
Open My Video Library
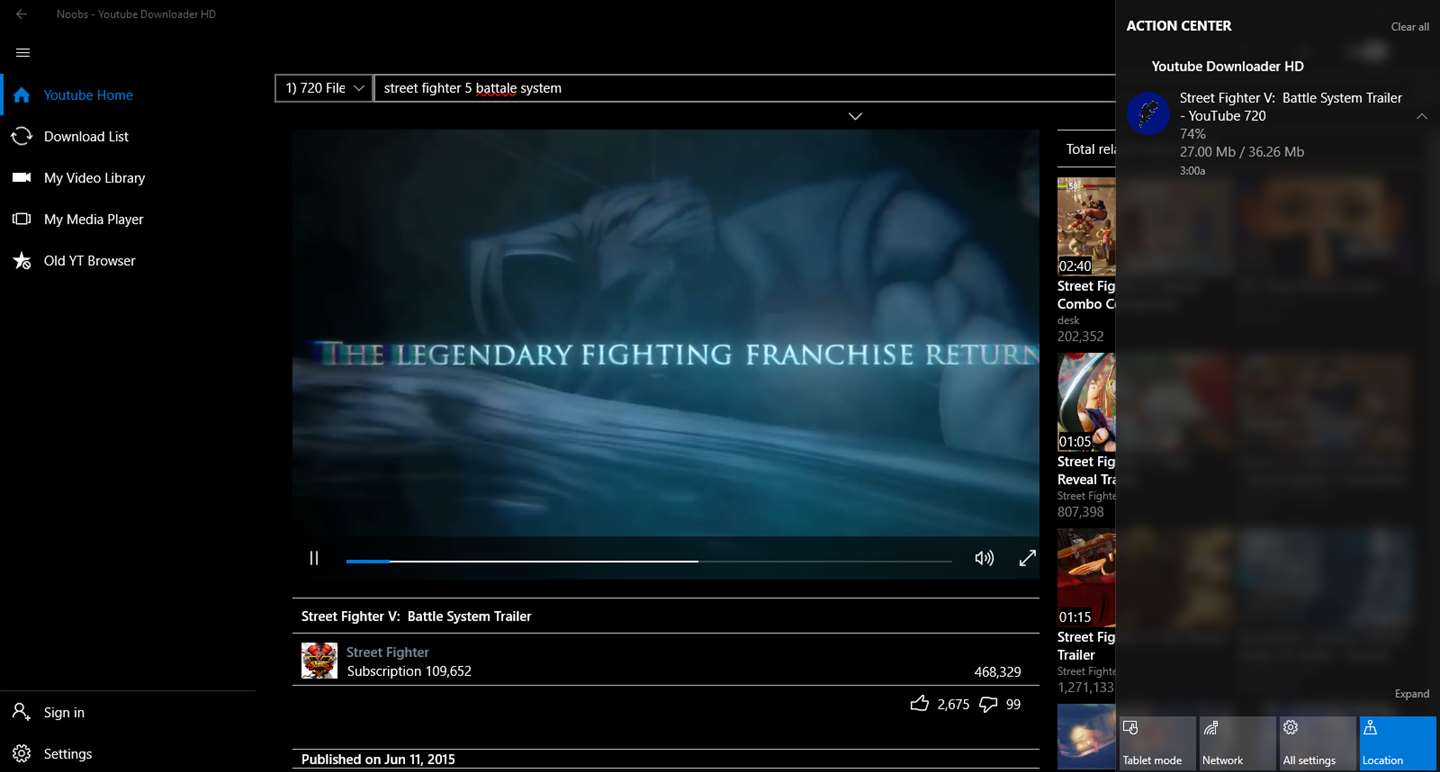point(128,178)
